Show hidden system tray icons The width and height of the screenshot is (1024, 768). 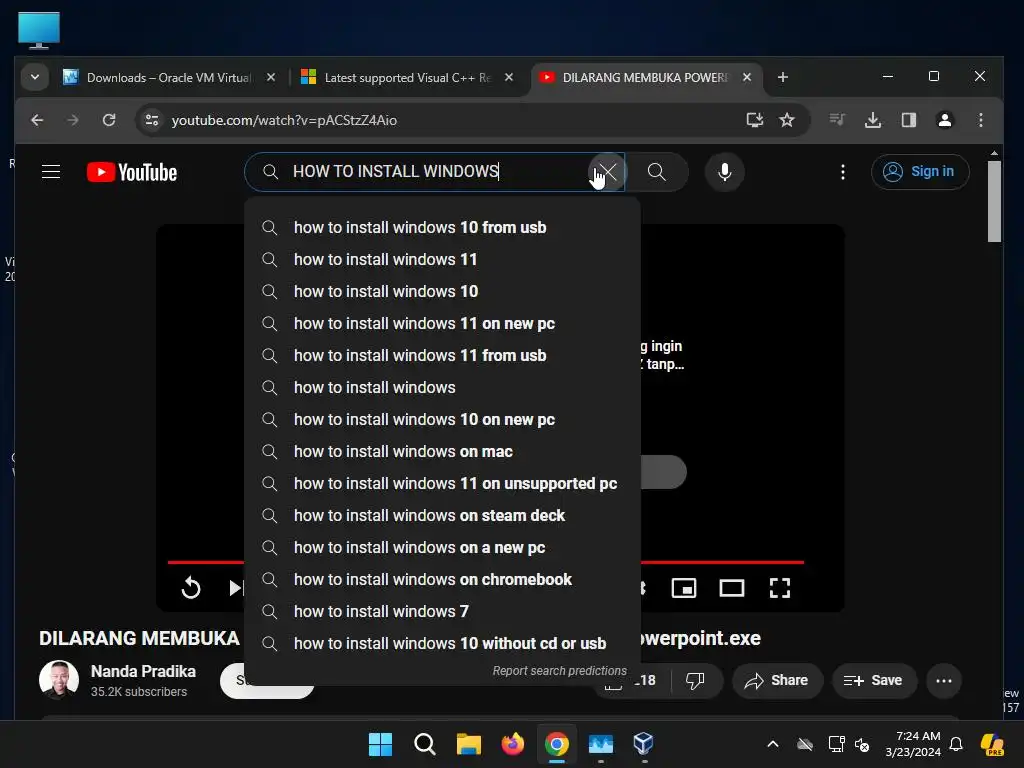(773, 744)
